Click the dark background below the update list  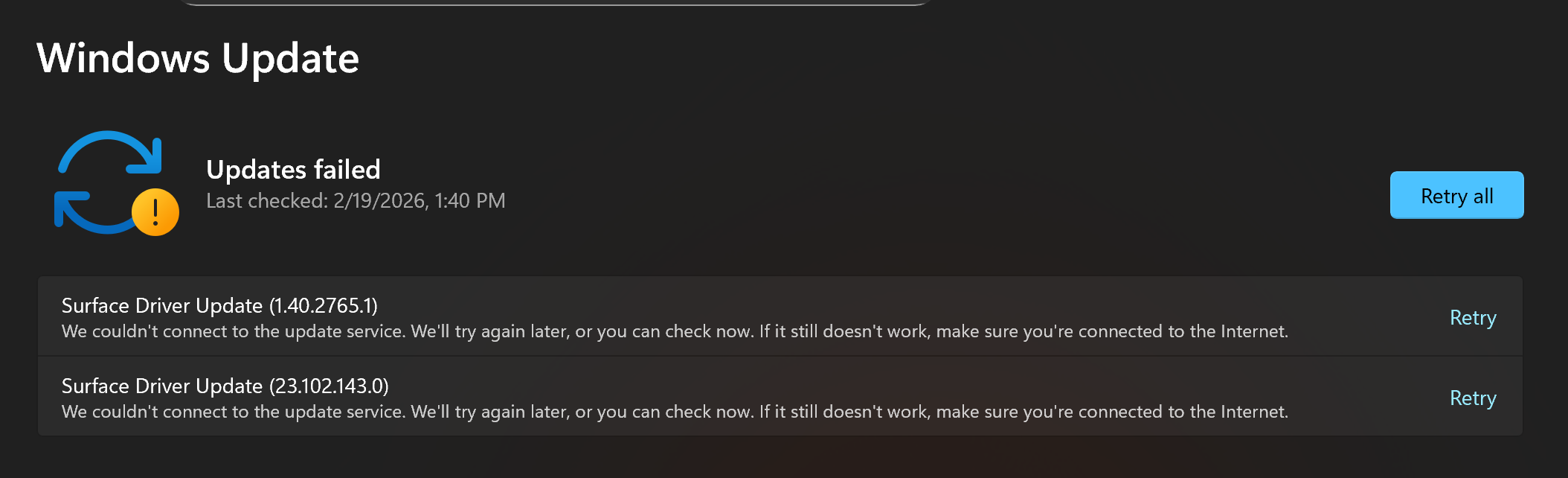(x=744, y=458)
